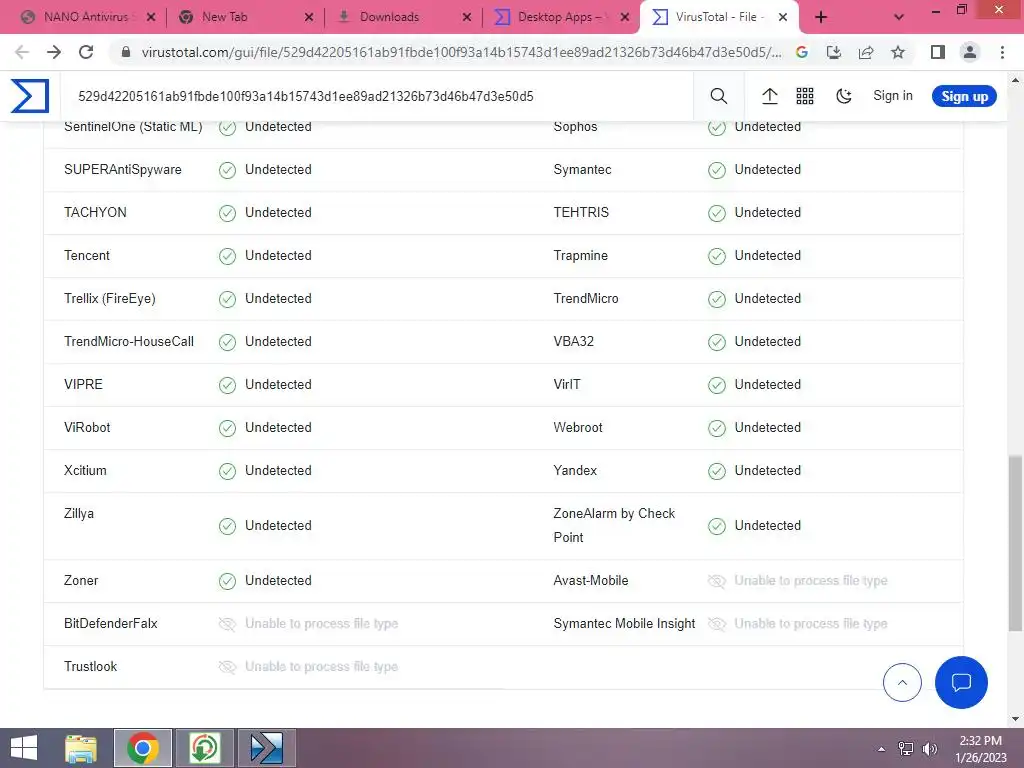This screenshot has height=768, width=1024.
Task: Switch to the New Tab tab
Action: pyautogui.click(x=244, y=17)
